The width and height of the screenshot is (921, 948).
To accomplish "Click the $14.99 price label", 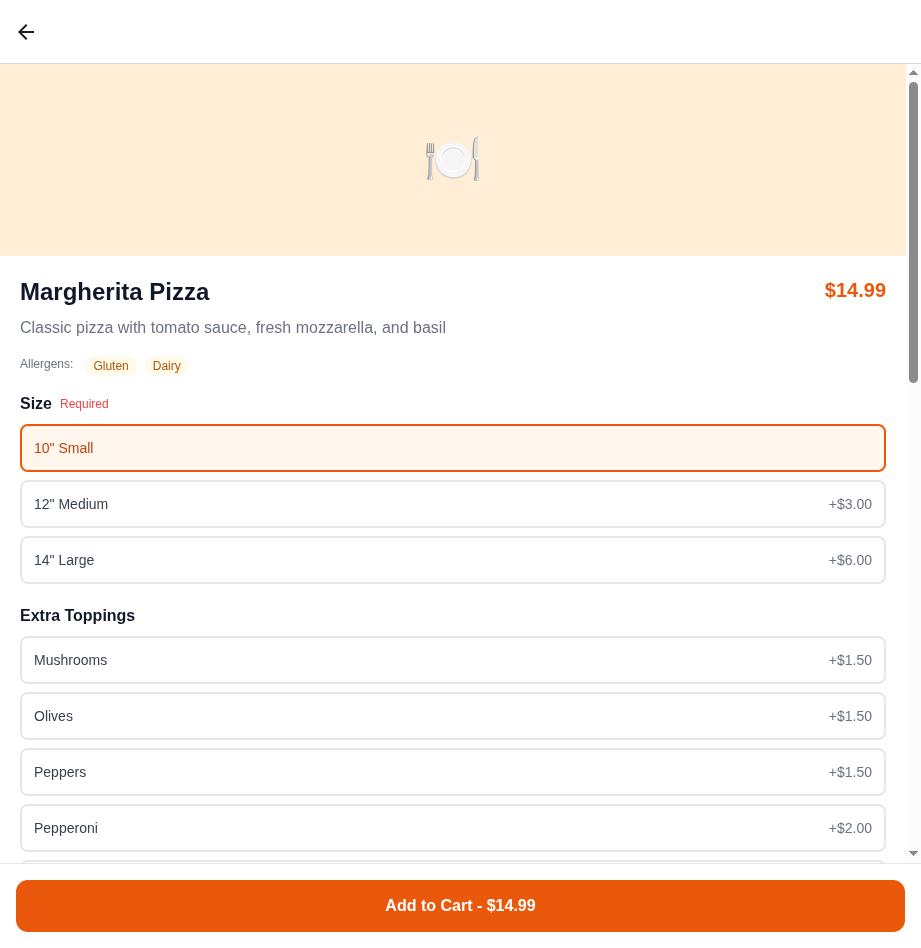I will [x=855, y=291].
